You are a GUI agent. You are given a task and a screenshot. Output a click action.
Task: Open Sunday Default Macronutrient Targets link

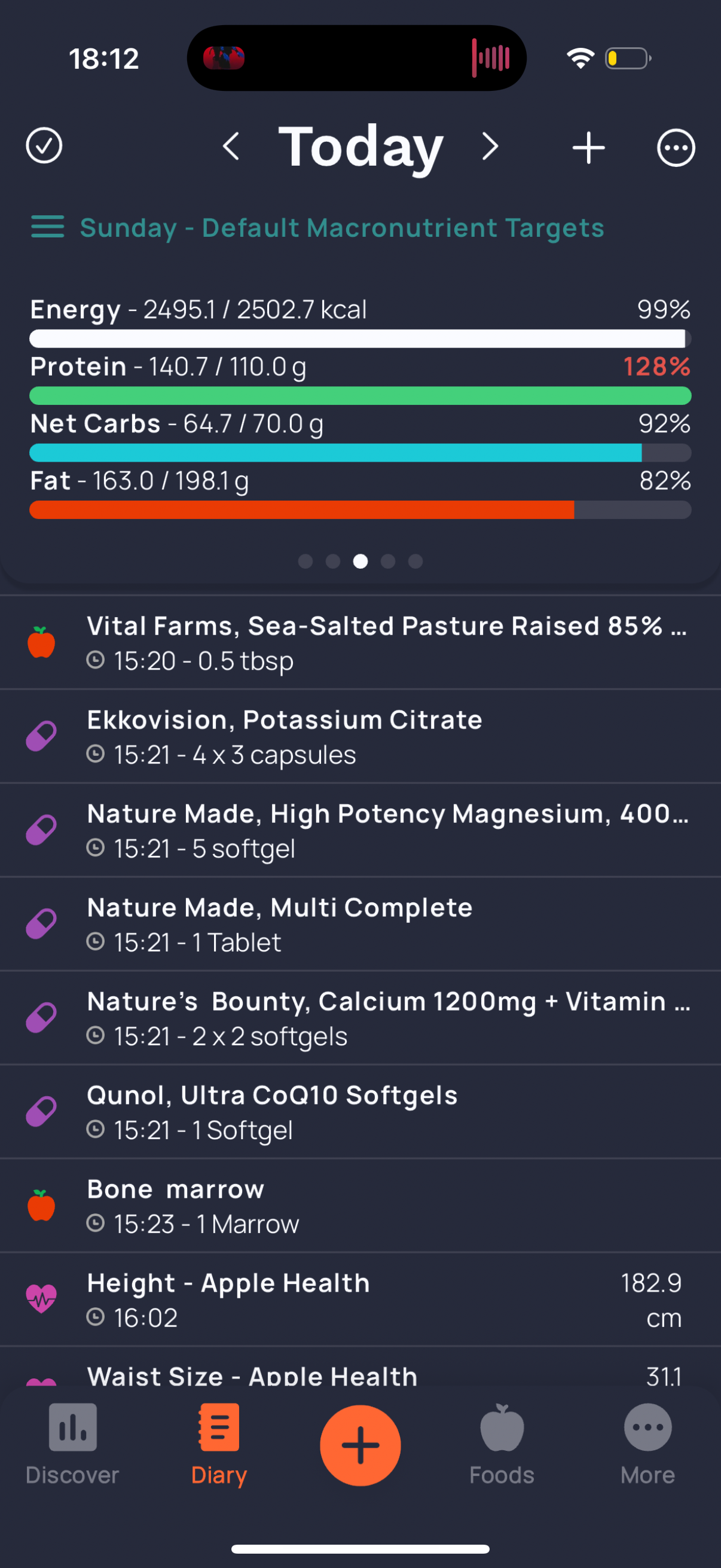(x=342, y=228)
